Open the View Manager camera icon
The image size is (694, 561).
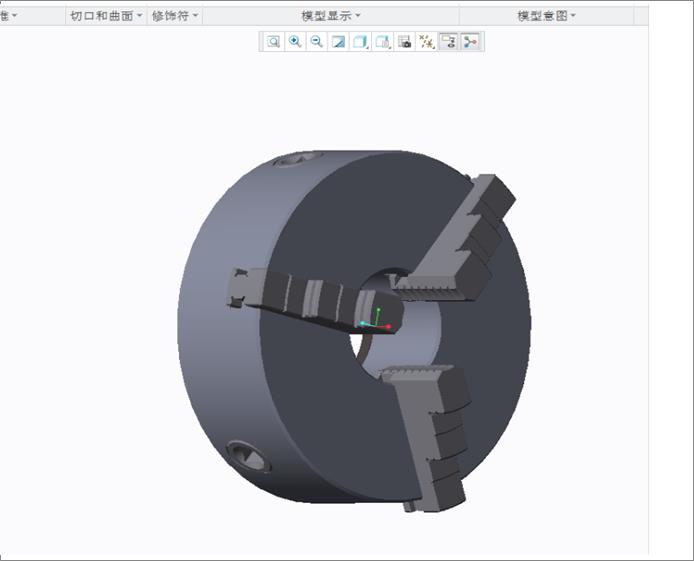click(x=405, y=42)
